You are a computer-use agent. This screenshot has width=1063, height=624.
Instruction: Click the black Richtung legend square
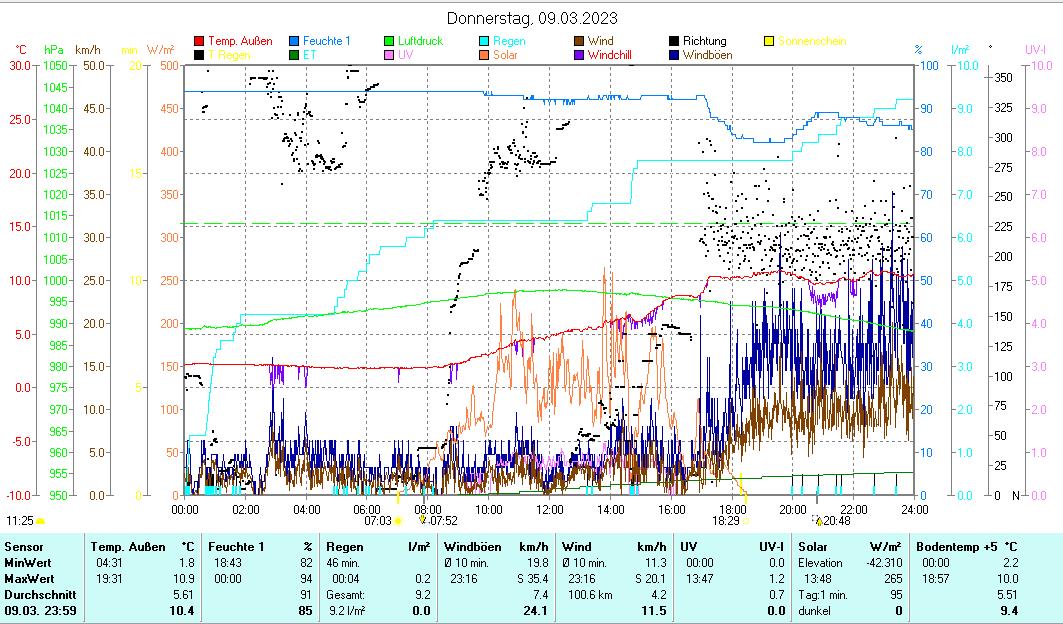point(674,41)
